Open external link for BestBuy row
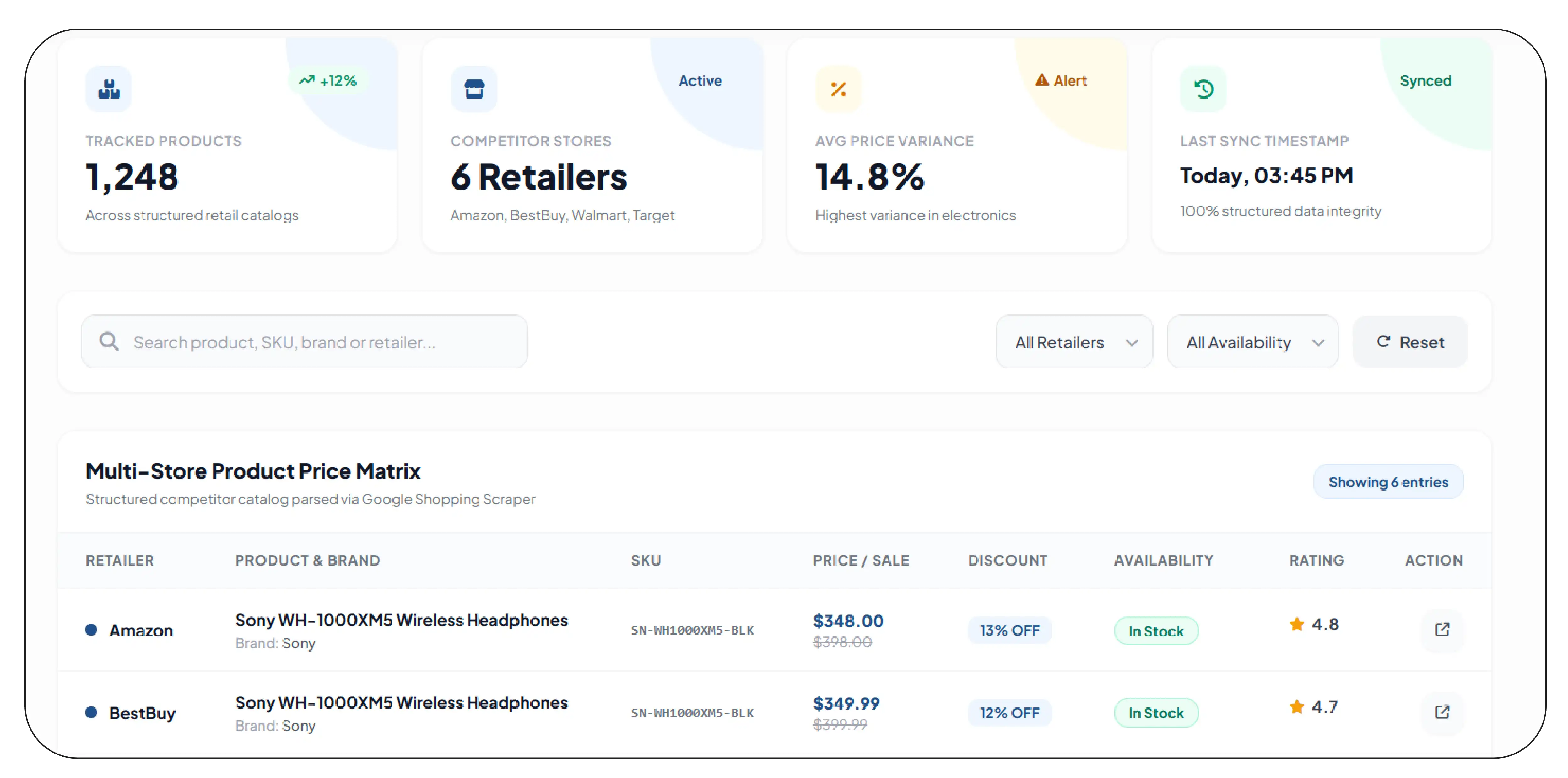This screenshot has width=1568, height=778. pyautogui.click(x=1442, y=712)
